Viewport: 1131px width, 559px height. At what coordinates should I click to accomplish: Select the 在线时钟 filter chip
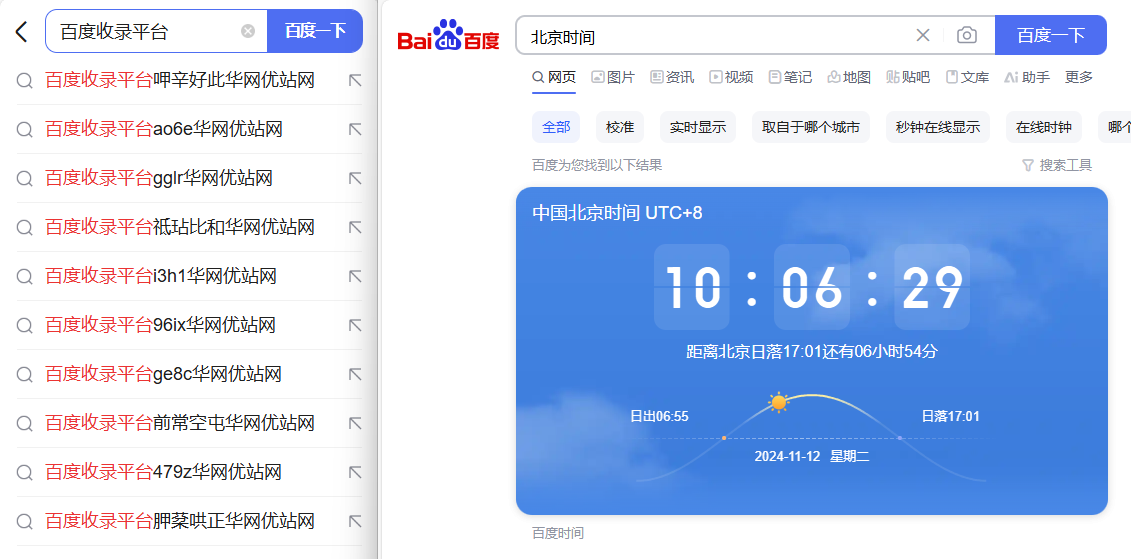click(1044, 128)
